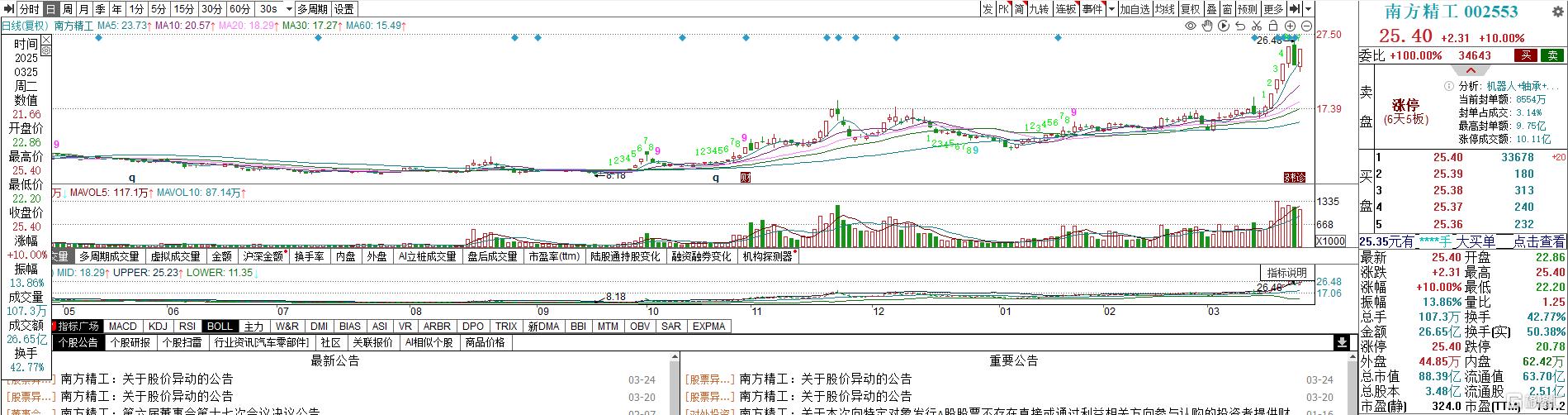Click the 南方精工 002553 stock title

click(1452, 12)
